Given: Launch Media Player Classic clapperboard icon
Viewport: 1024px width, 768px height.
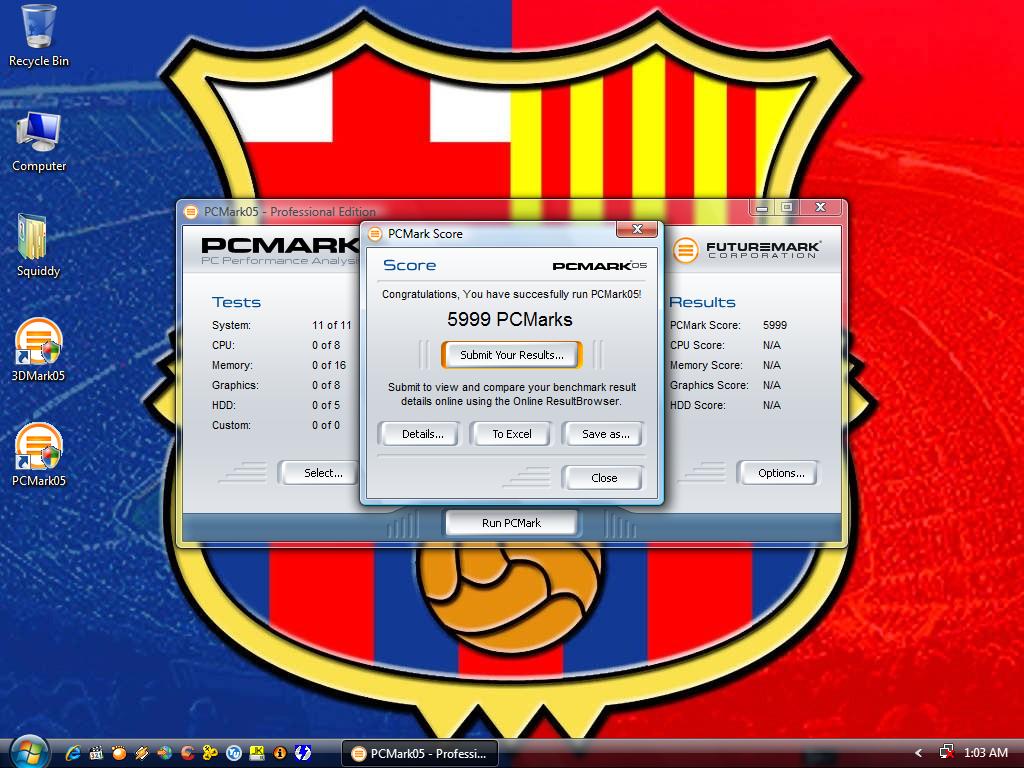Looking at the screenshot, I should click(96, 753).
